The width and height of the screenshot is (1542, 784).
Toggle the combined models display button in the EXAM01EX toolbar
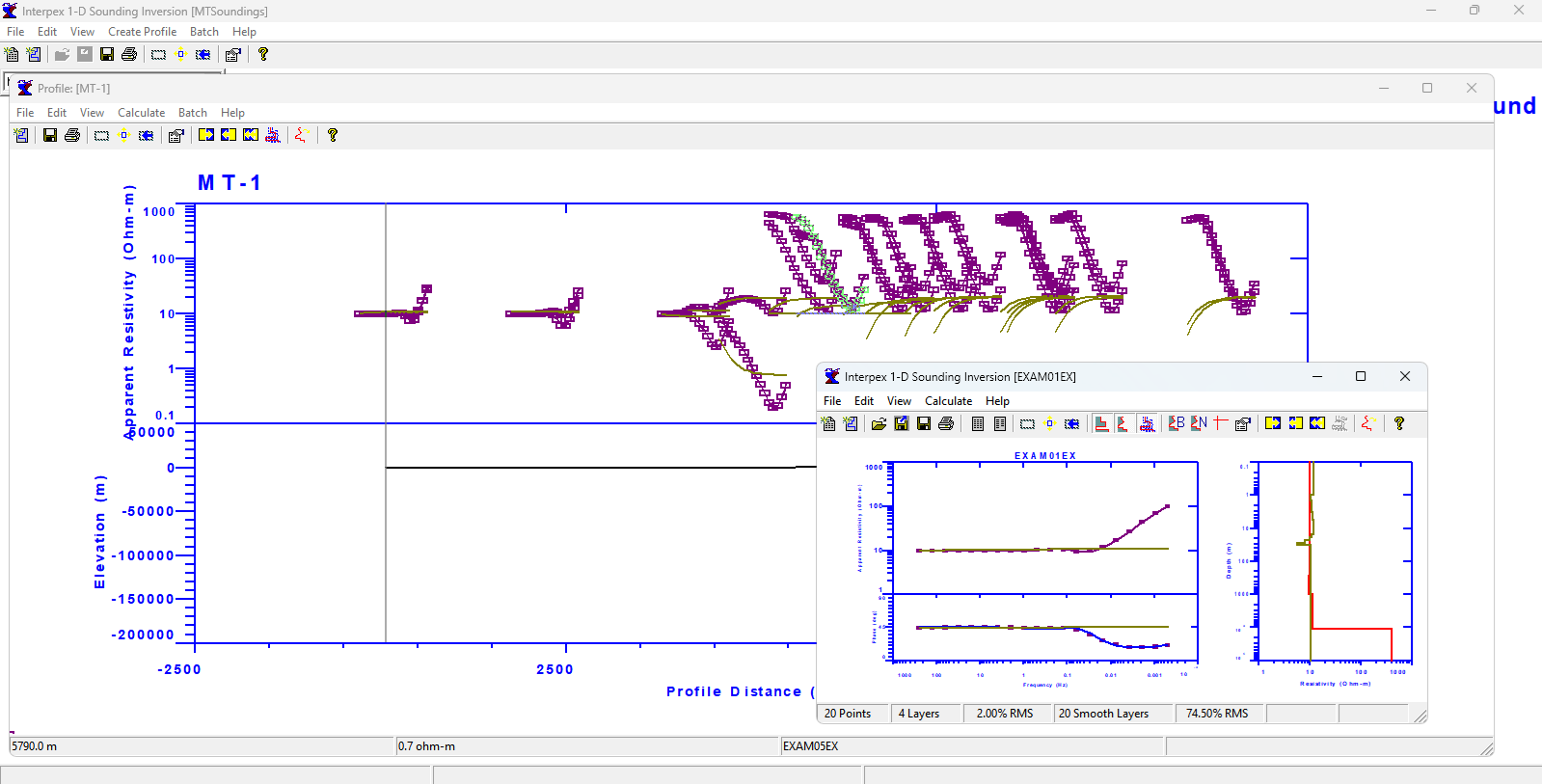coord(1147,423)
